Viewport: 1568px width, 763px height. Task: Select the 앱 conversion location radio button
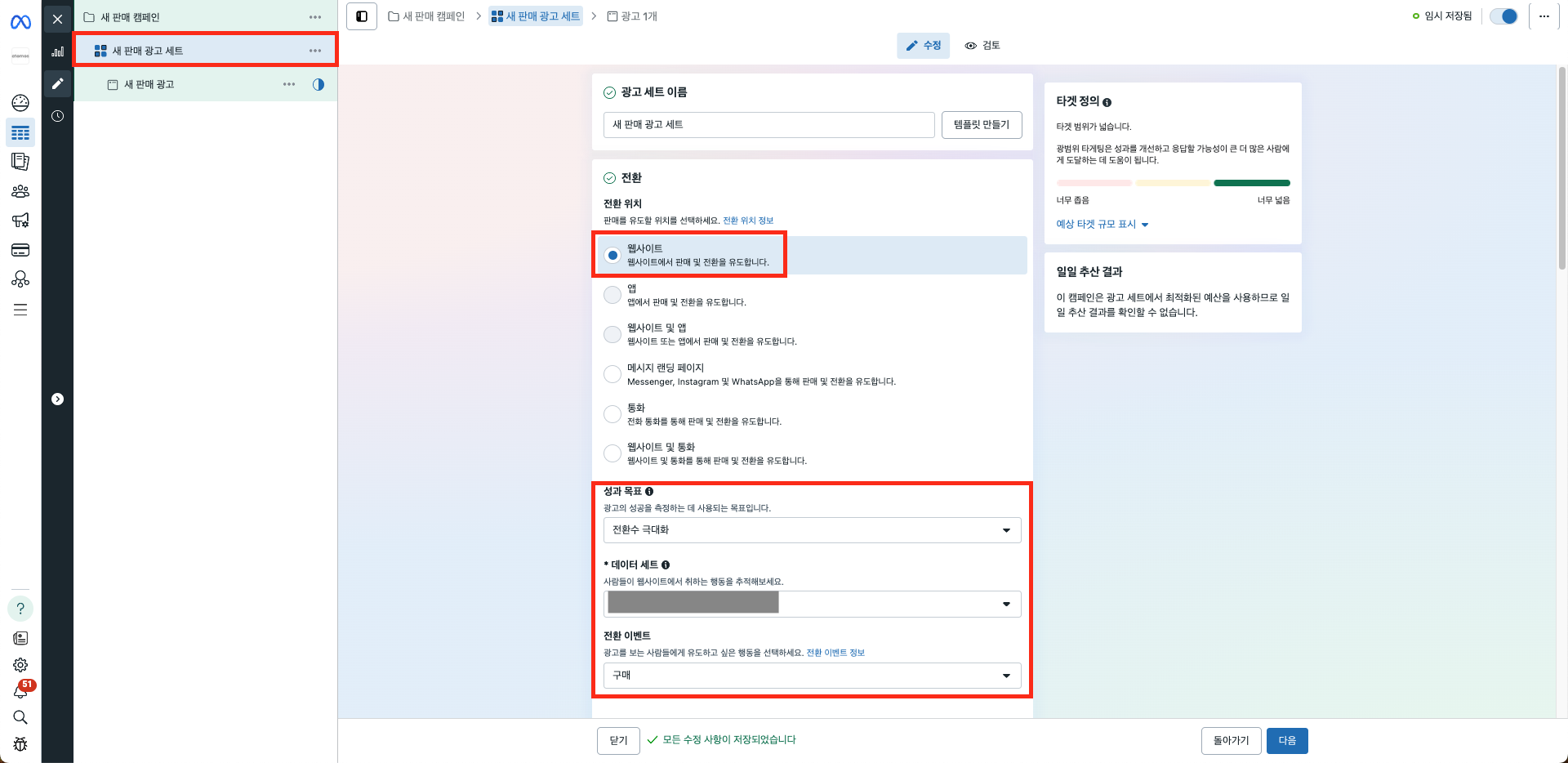612,295
